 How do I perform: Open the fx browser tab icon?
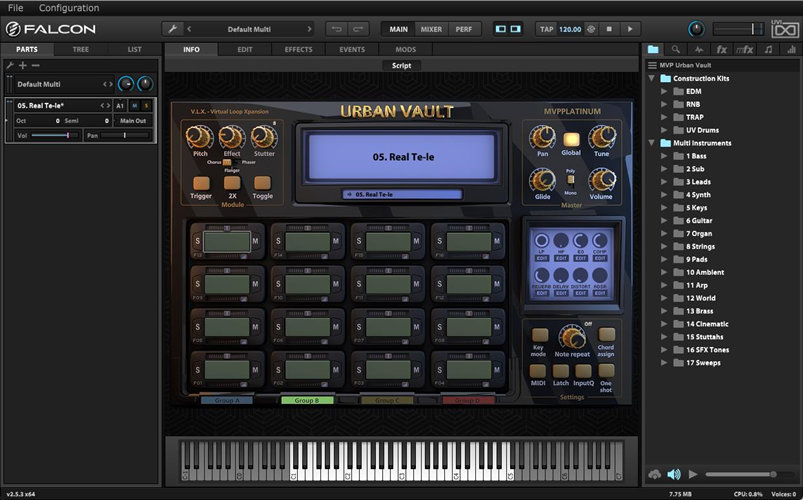[722, 49]
